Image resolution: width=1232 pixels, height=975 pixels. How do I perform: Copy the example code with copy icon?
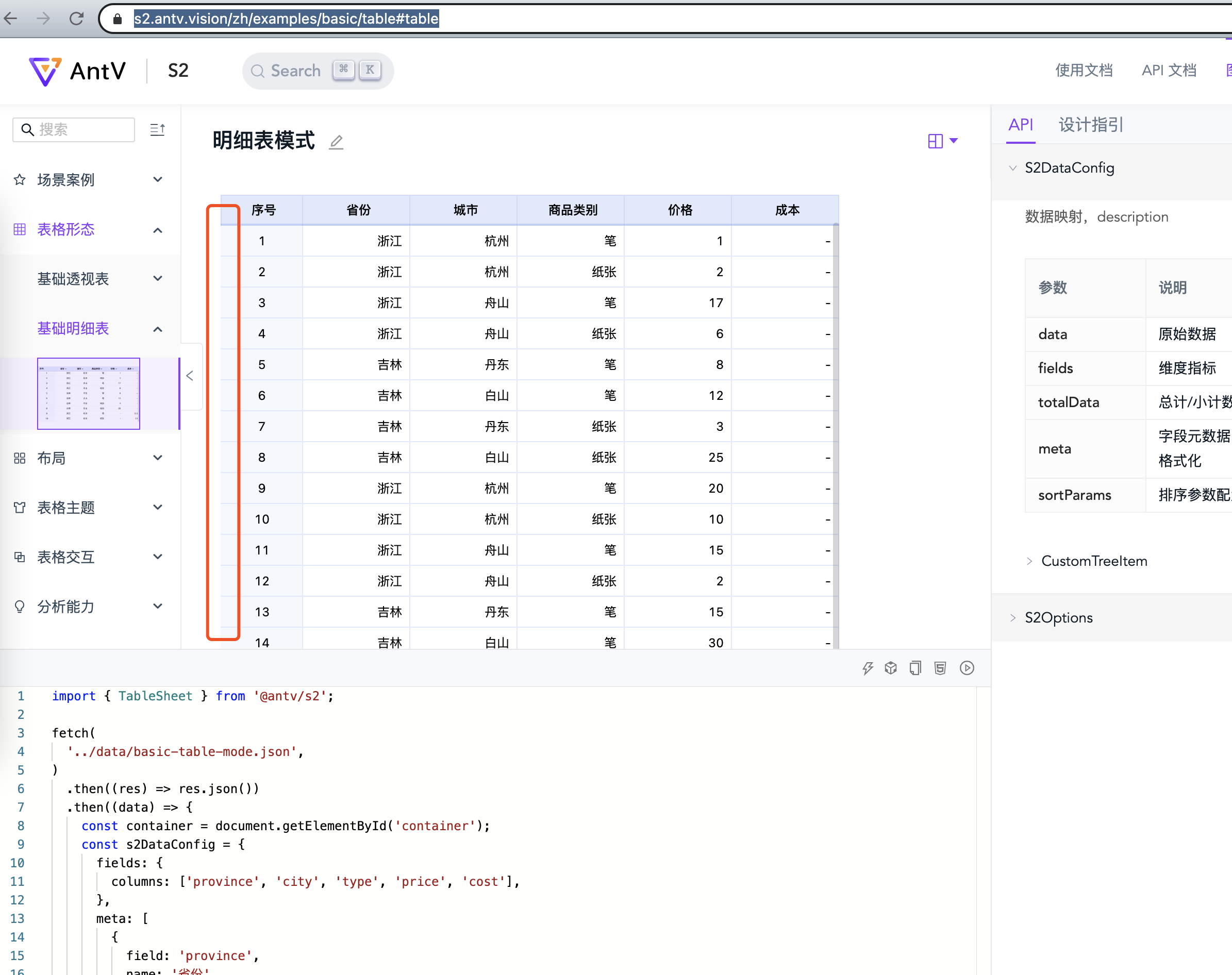914,667
